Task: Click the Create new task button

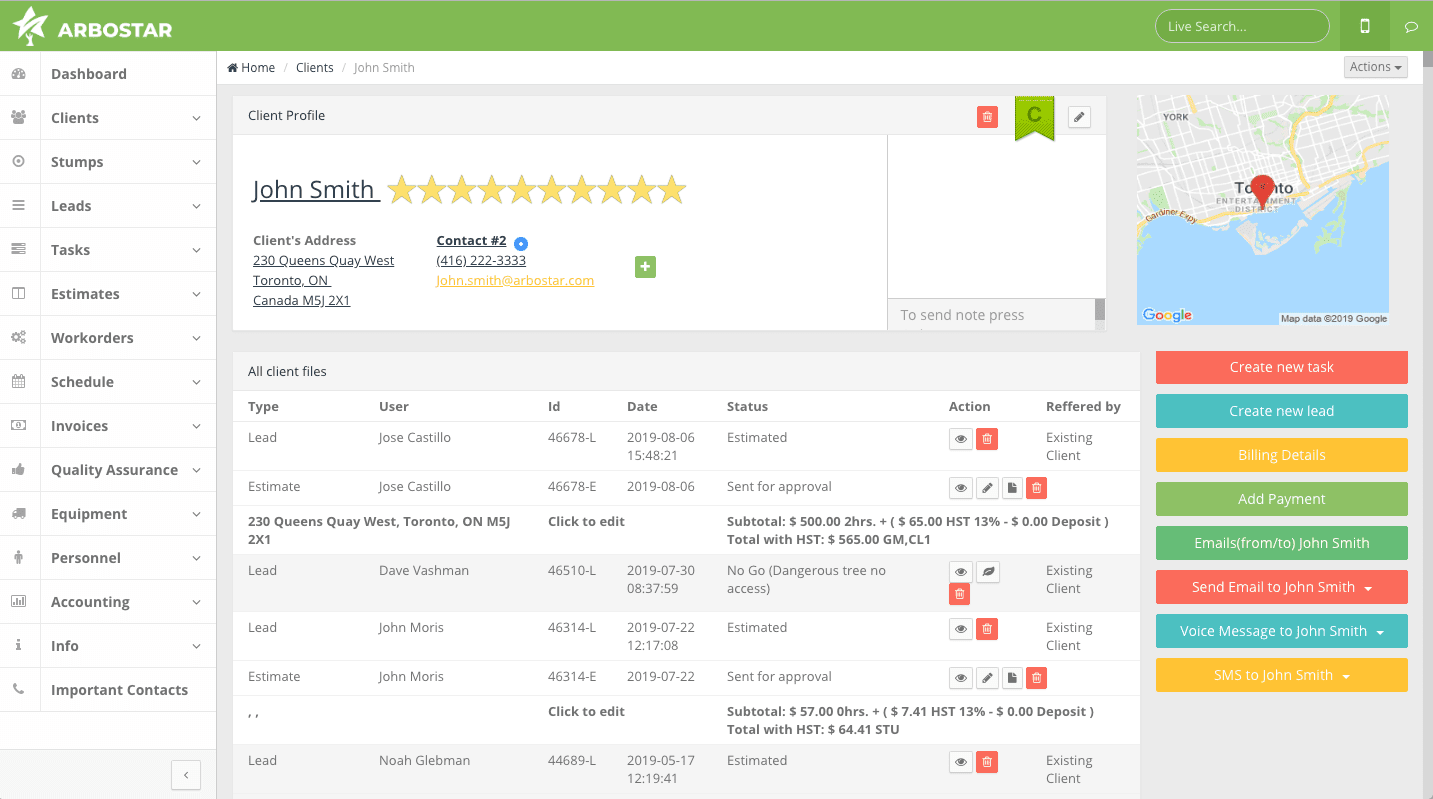Action: 1281,367
